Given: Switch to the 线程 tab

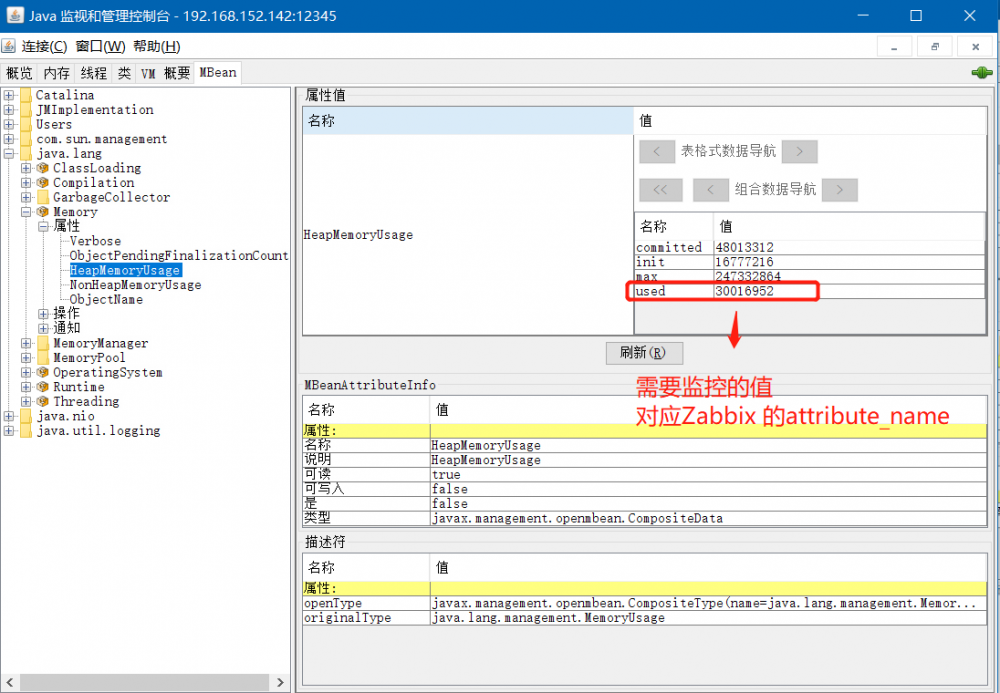Looking at the screenshot, I should coord(92,72).
